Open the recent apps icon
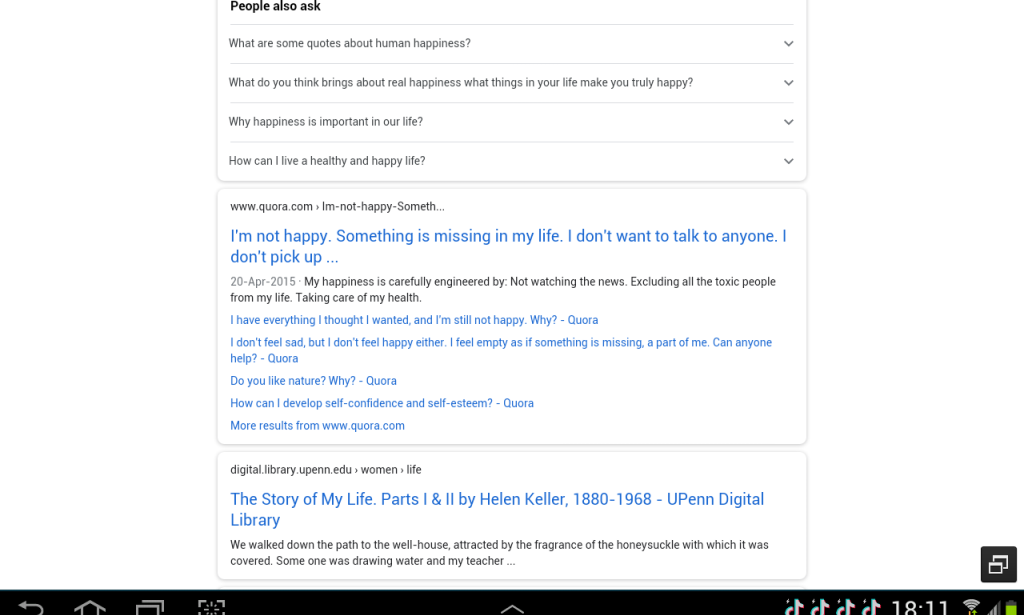The width and height of the screenshot is (1024, 615). (150, 607)
